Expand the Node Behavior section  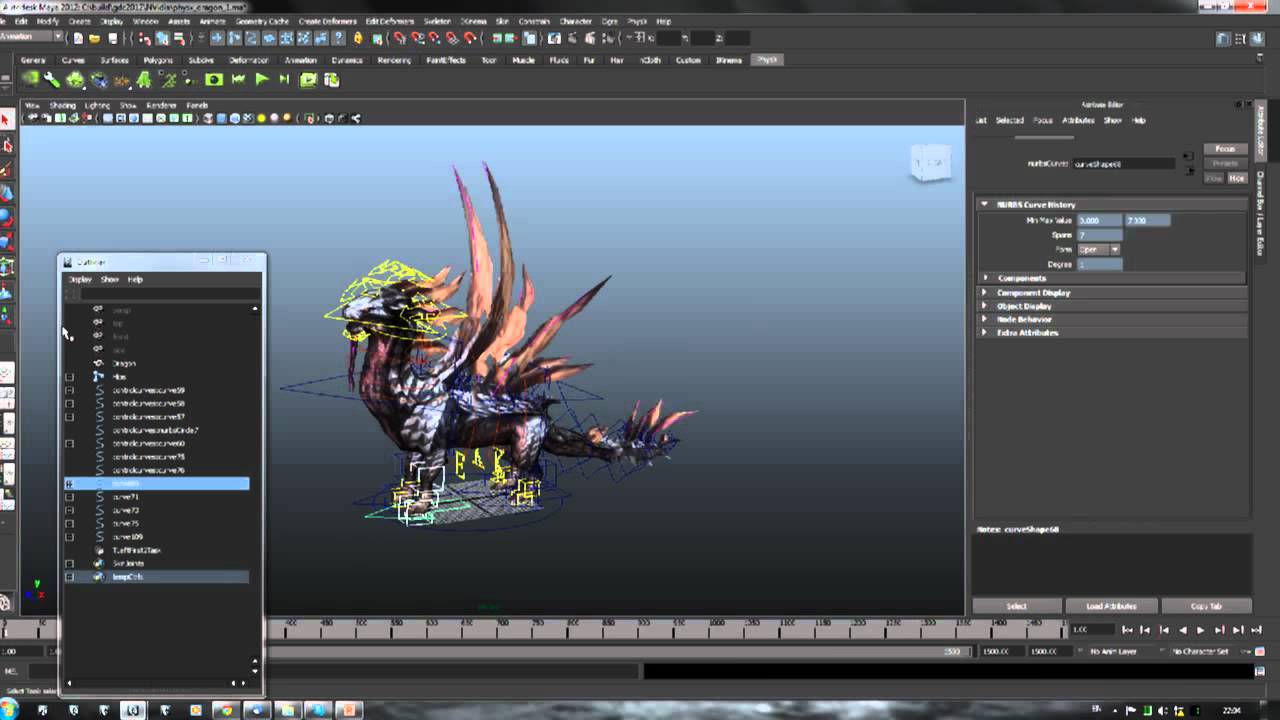(x=984, y=319)
